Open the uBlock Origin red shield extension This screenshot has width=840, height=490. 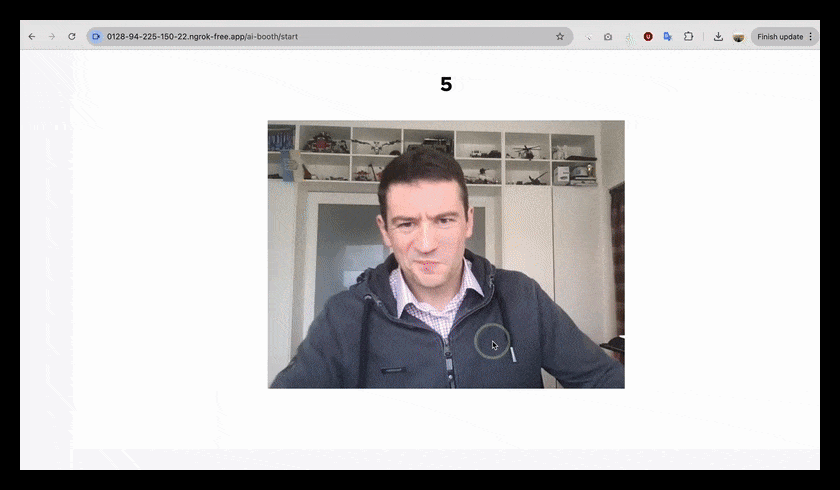click(648, 36)
